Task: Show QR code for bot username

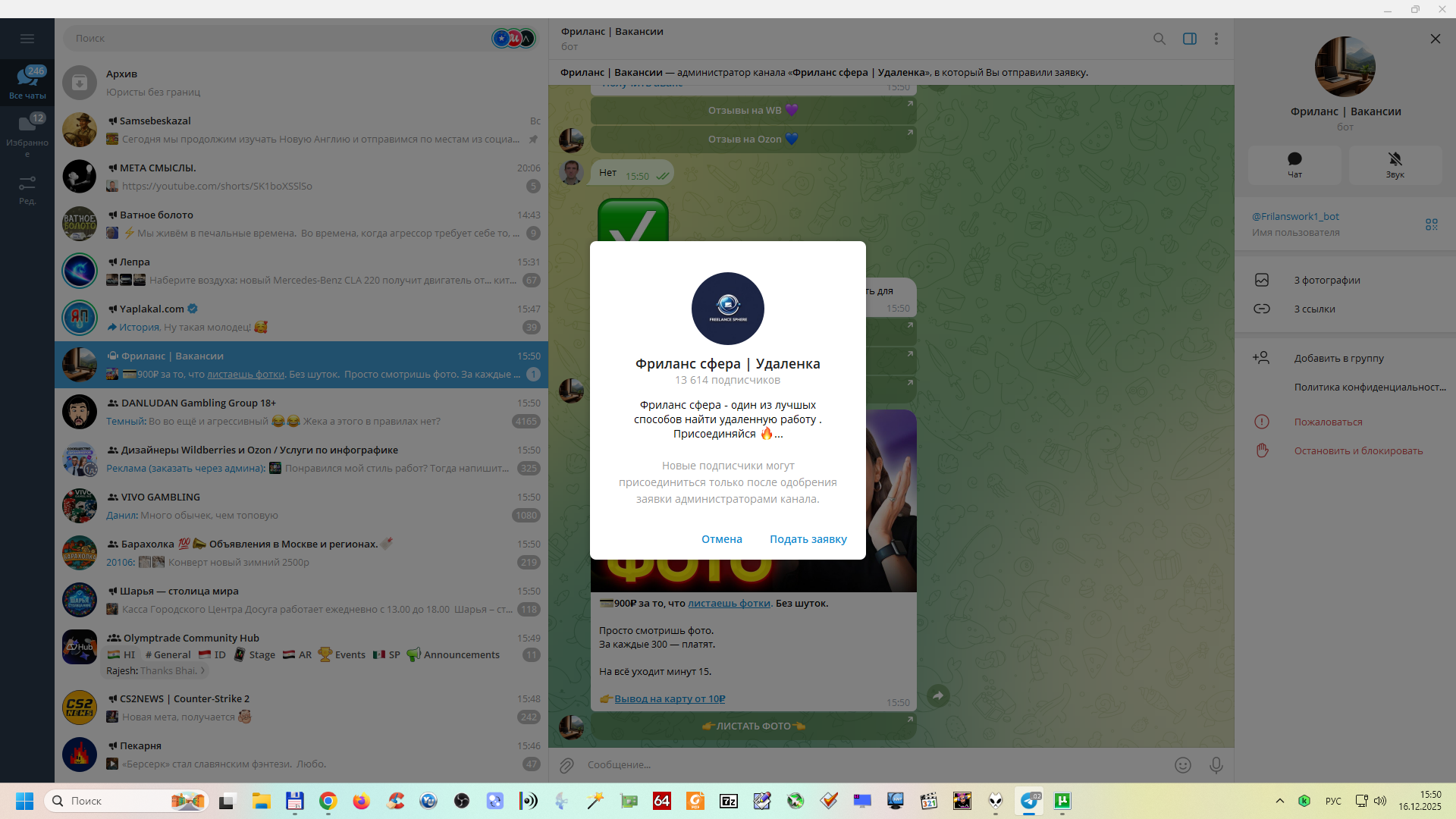Action: [1431, 224]
